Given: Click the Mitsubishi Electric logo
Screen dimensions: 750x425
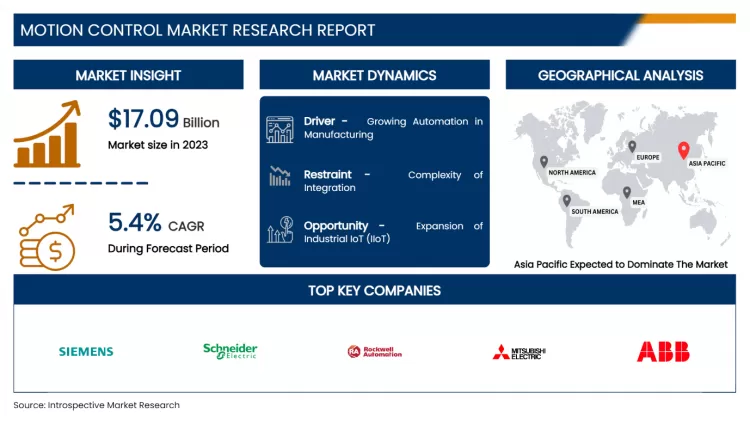Looking at the screenshot, I should [519, 352].
